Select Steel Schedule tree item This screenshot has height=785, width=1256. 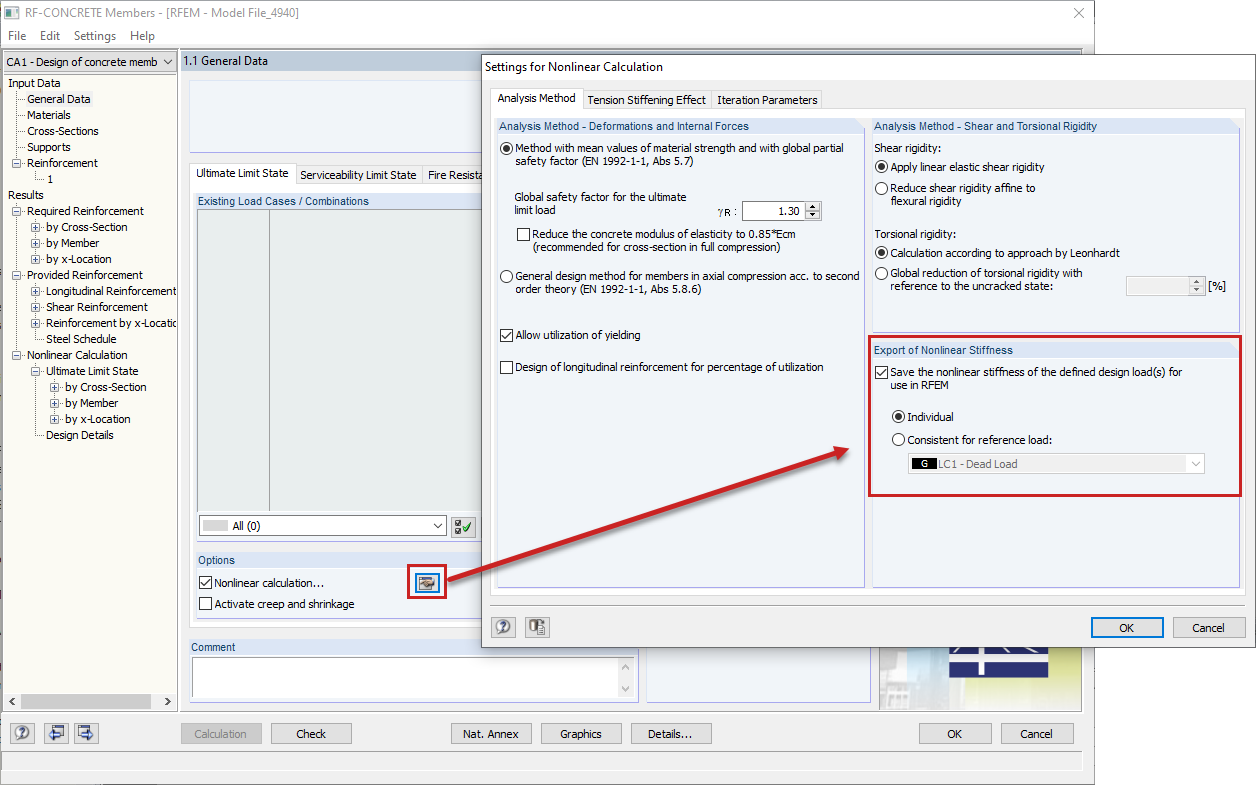(81, 339)
